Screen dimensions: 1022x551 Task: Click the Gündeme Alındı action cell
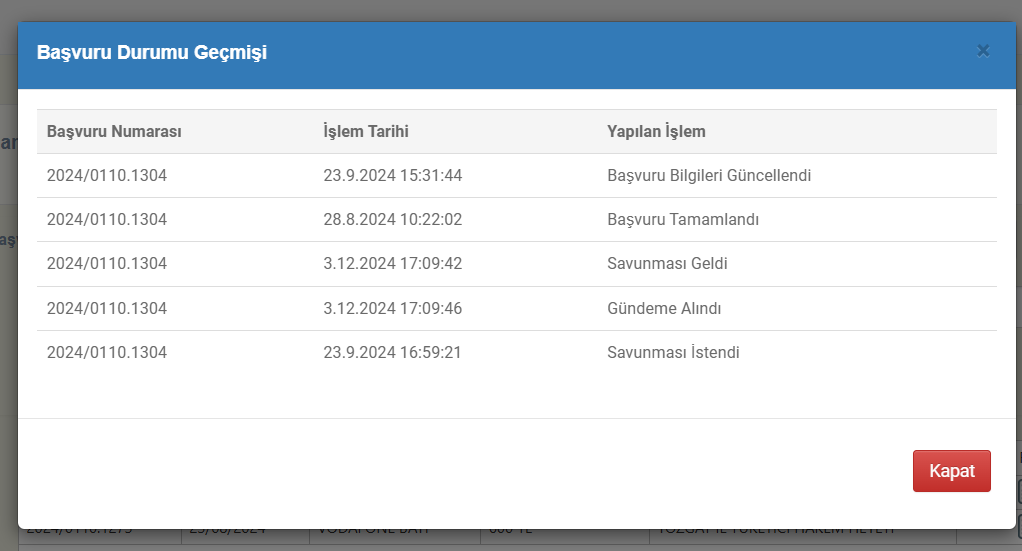(664, 308)
